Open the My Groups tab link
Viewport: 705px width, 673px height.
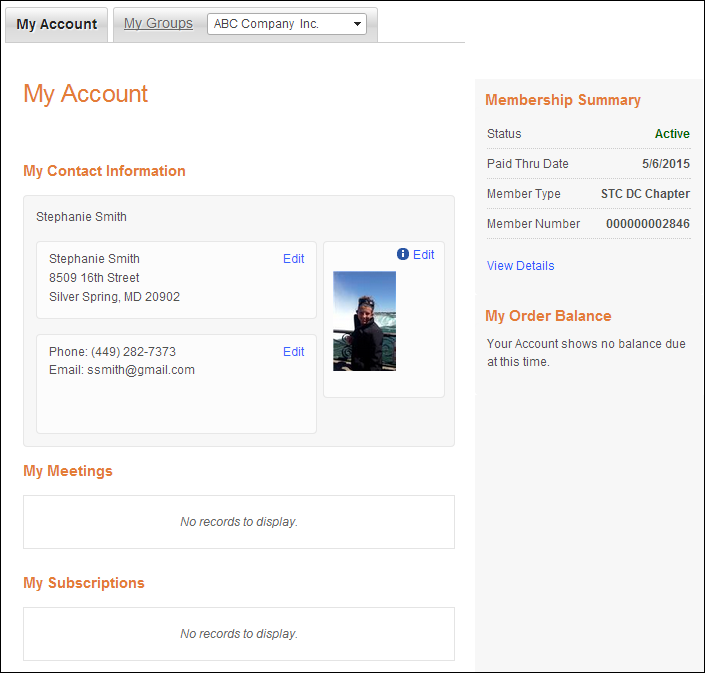pyautogui.click(x=158, y=23)
